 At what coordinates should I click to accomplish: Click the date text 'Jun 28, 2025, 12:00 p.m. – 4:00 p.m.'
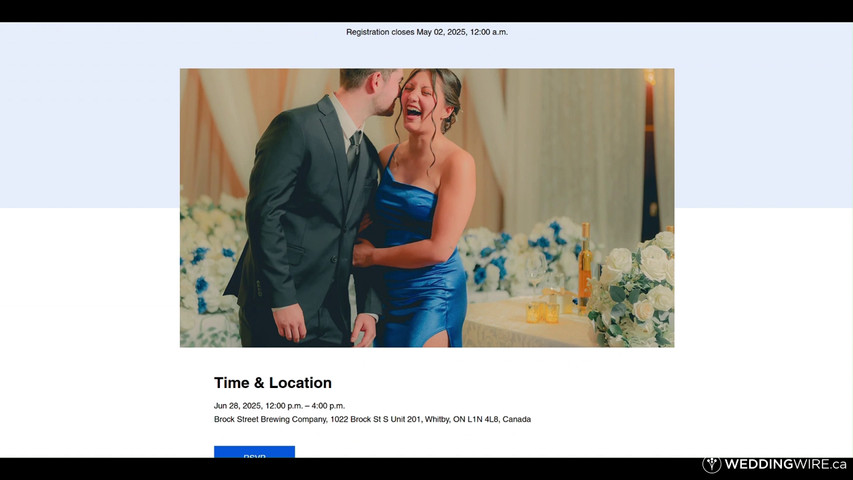[279, 405]
